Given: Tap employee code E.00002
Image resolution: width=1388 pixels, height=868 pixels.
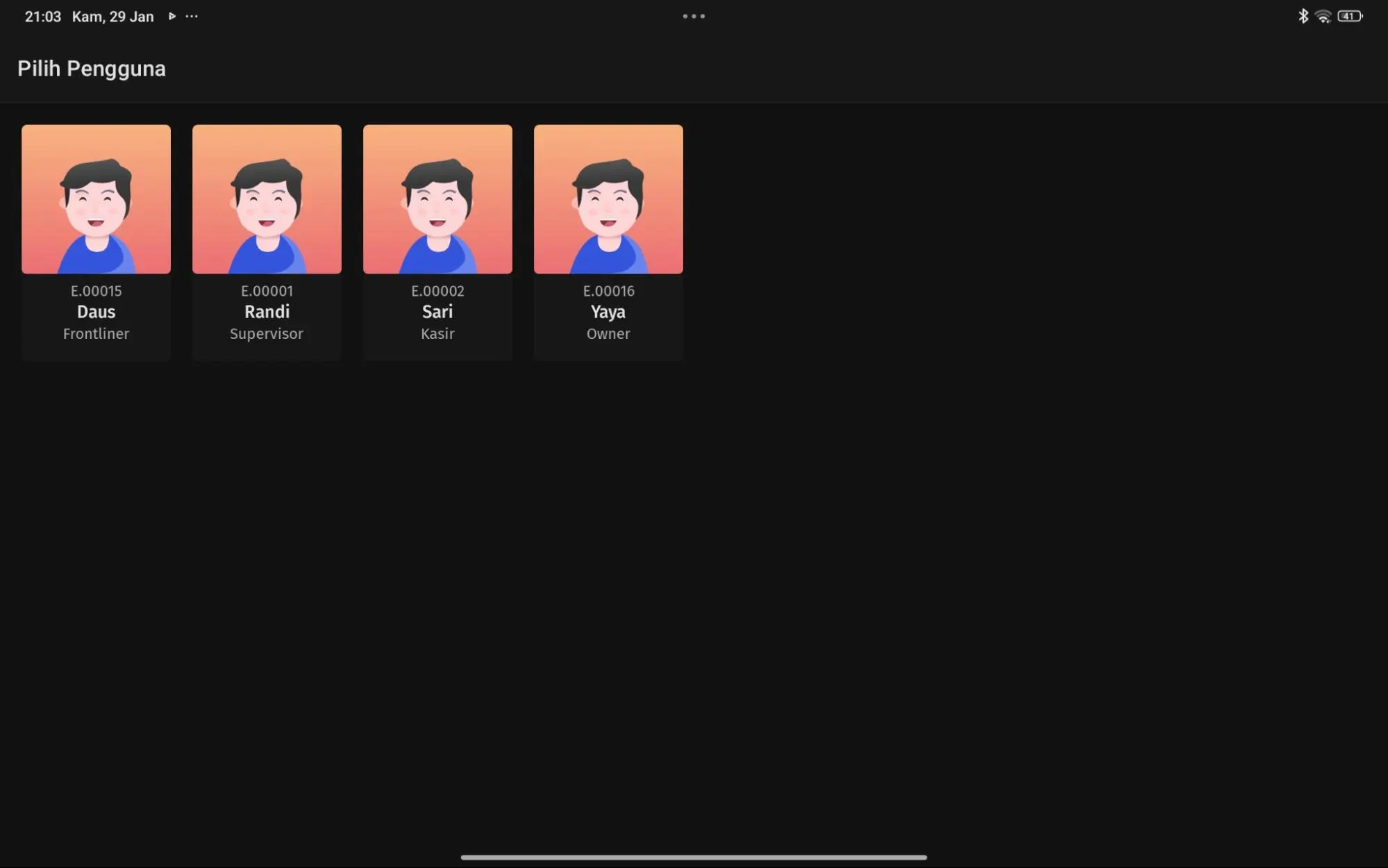Looking at the screenshot, I should coord(437,291).
